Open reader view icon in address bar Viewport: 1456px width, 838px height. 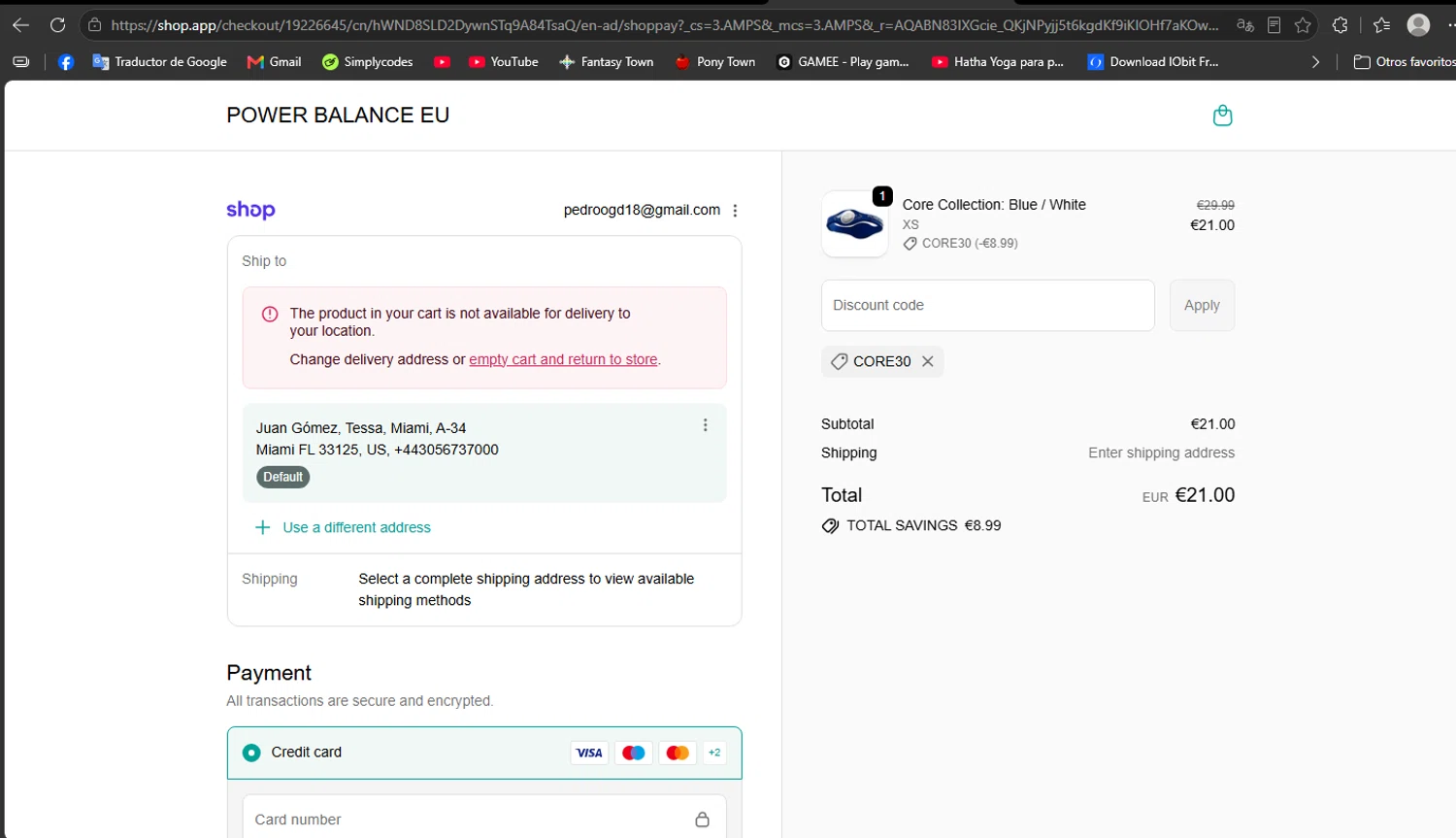pos(1274,25)
